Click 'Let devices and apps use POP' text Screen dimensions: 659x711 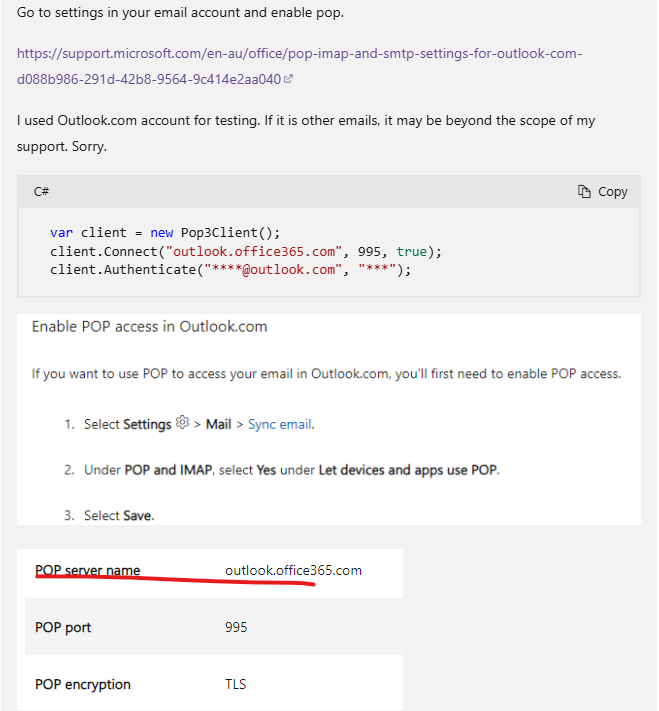(x=408, y=470)
